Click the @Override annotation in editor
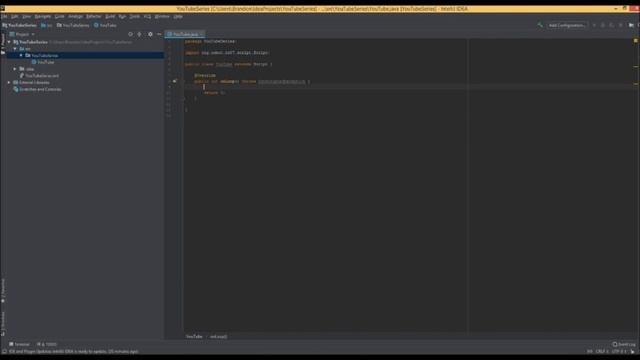The height and width of the screenshot is (360, 640). [205, 76]
